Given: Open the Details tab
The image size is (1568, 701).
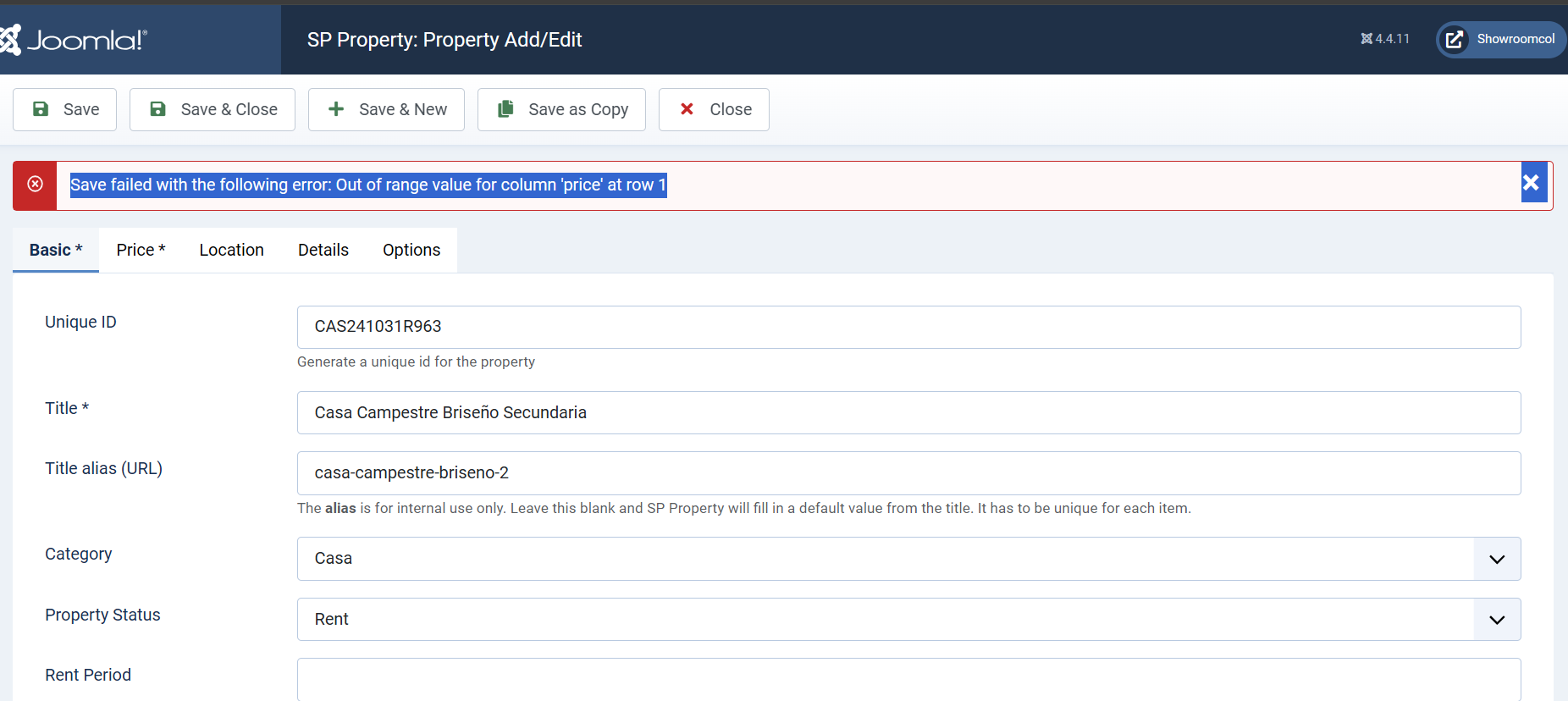Looking at the screenshot, I should coord(323,250).
